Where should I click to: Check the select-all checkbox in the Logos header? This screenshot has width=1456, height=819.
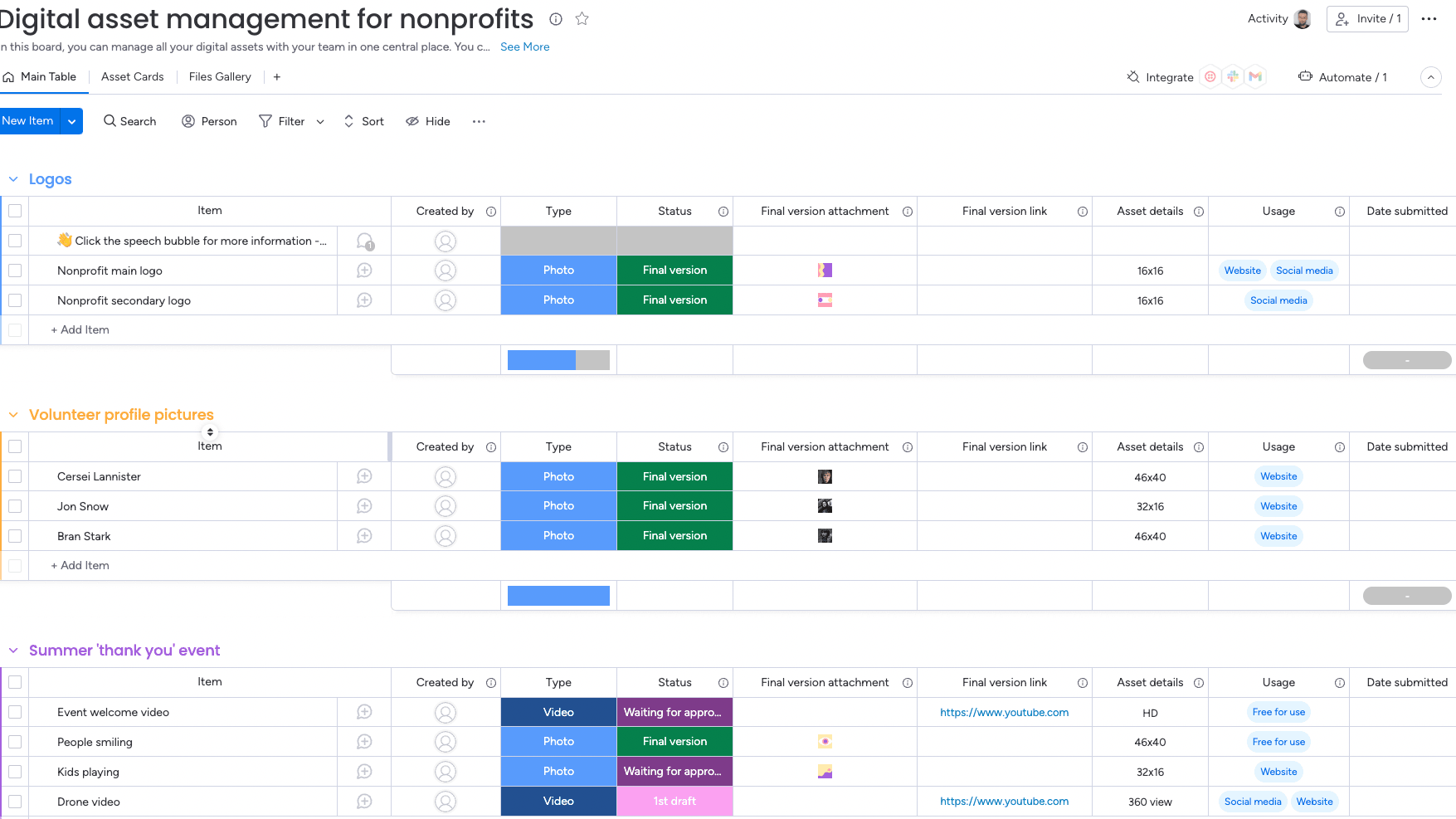(15, 211)
